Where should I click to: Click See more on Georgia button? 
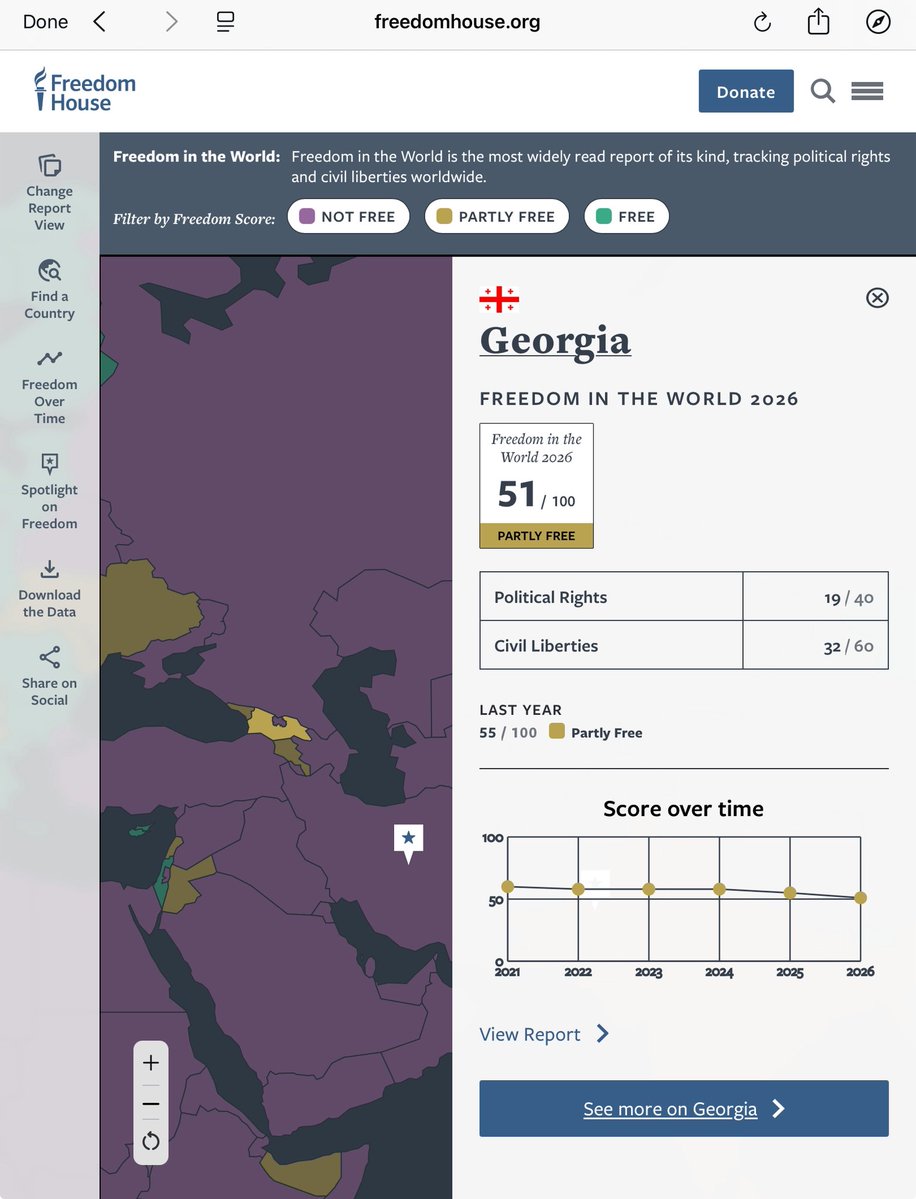tap(684, 1108)
